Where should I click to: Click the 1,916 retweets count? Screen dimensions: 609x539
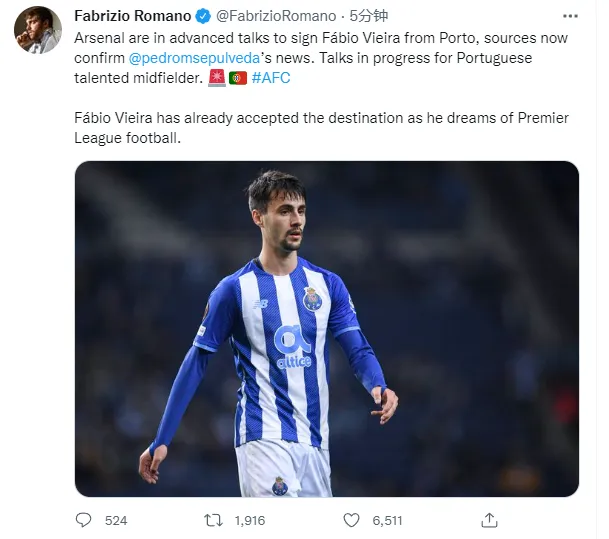pyautogui.click(x=248, y=520)
